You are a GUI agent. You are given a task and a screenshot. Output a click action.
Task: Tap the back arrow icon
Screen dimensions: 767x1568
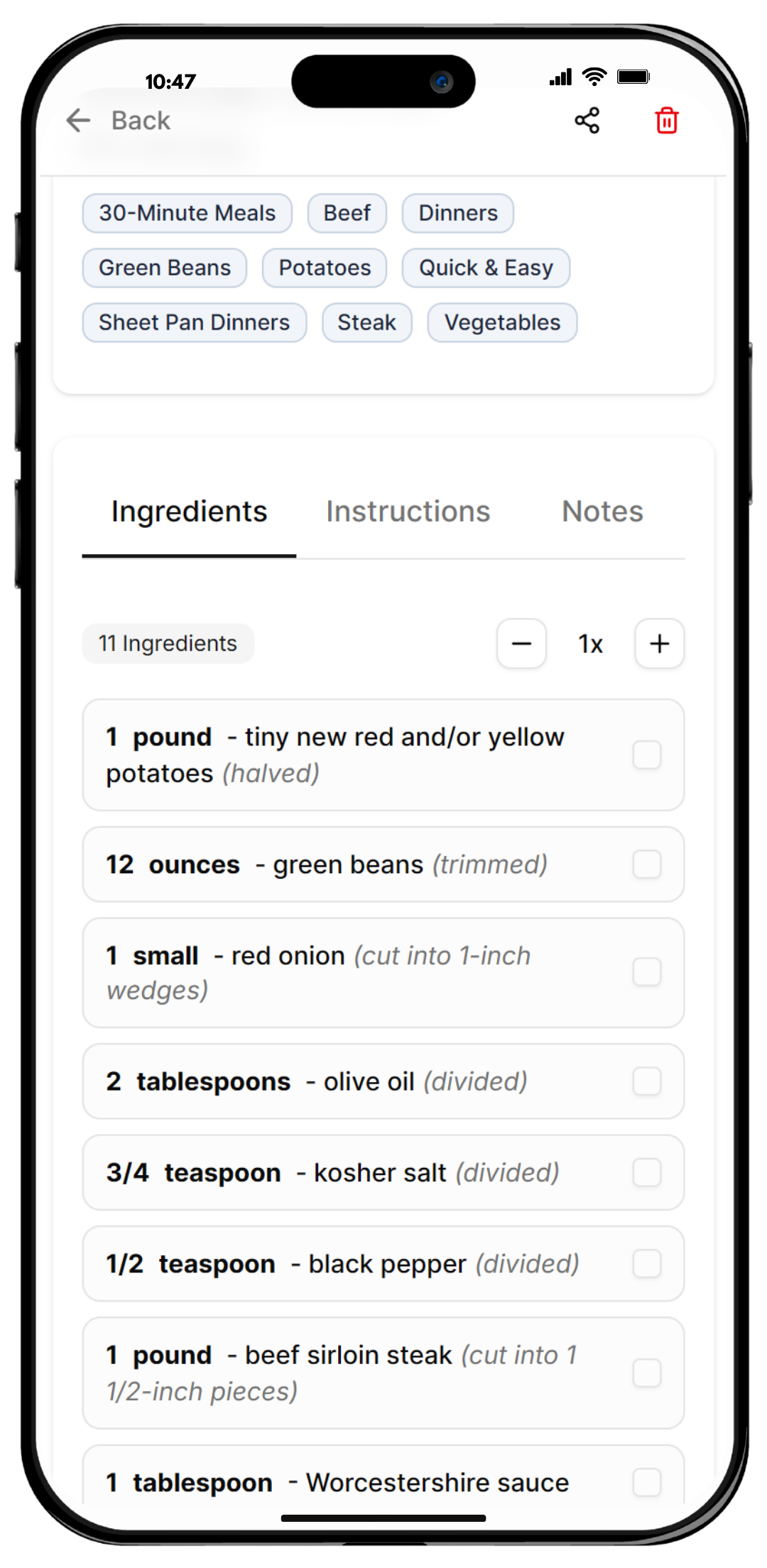(78, 121)
